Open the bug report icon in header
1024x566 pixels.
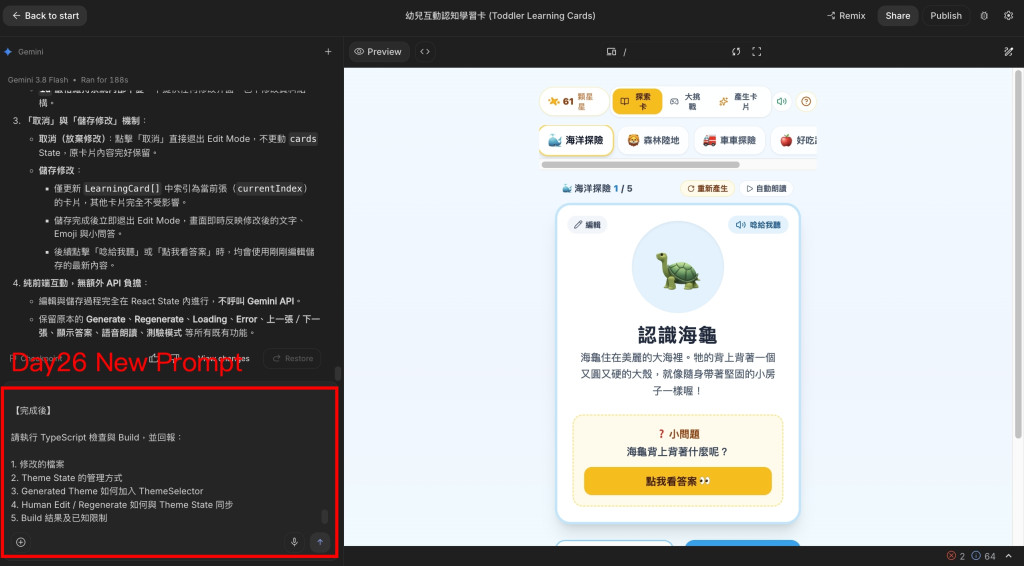point(984,16)
